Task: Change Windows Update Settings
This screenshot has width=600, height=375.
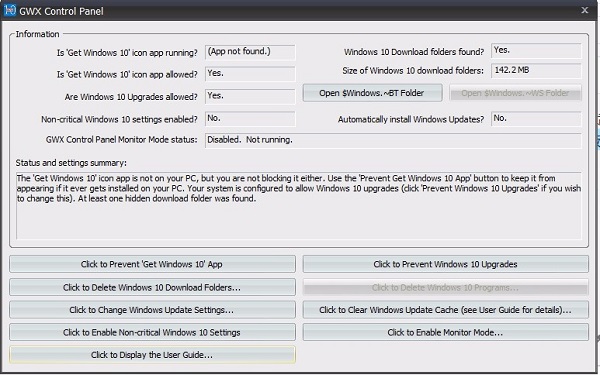Action: [152, 310]
